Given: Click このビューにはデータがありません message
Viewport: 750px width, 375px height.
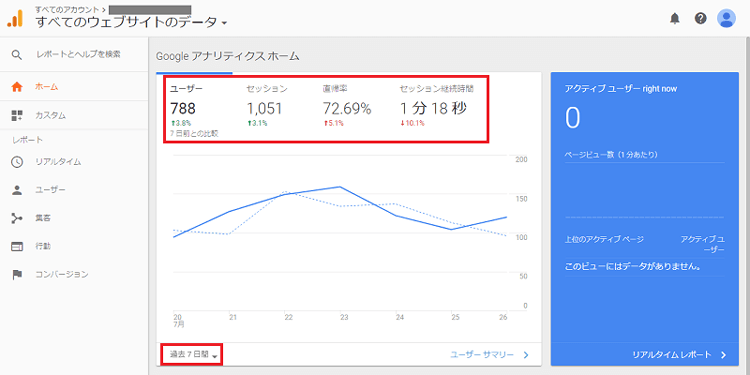Looking at the screenshot, I should (x=633, y=267).
